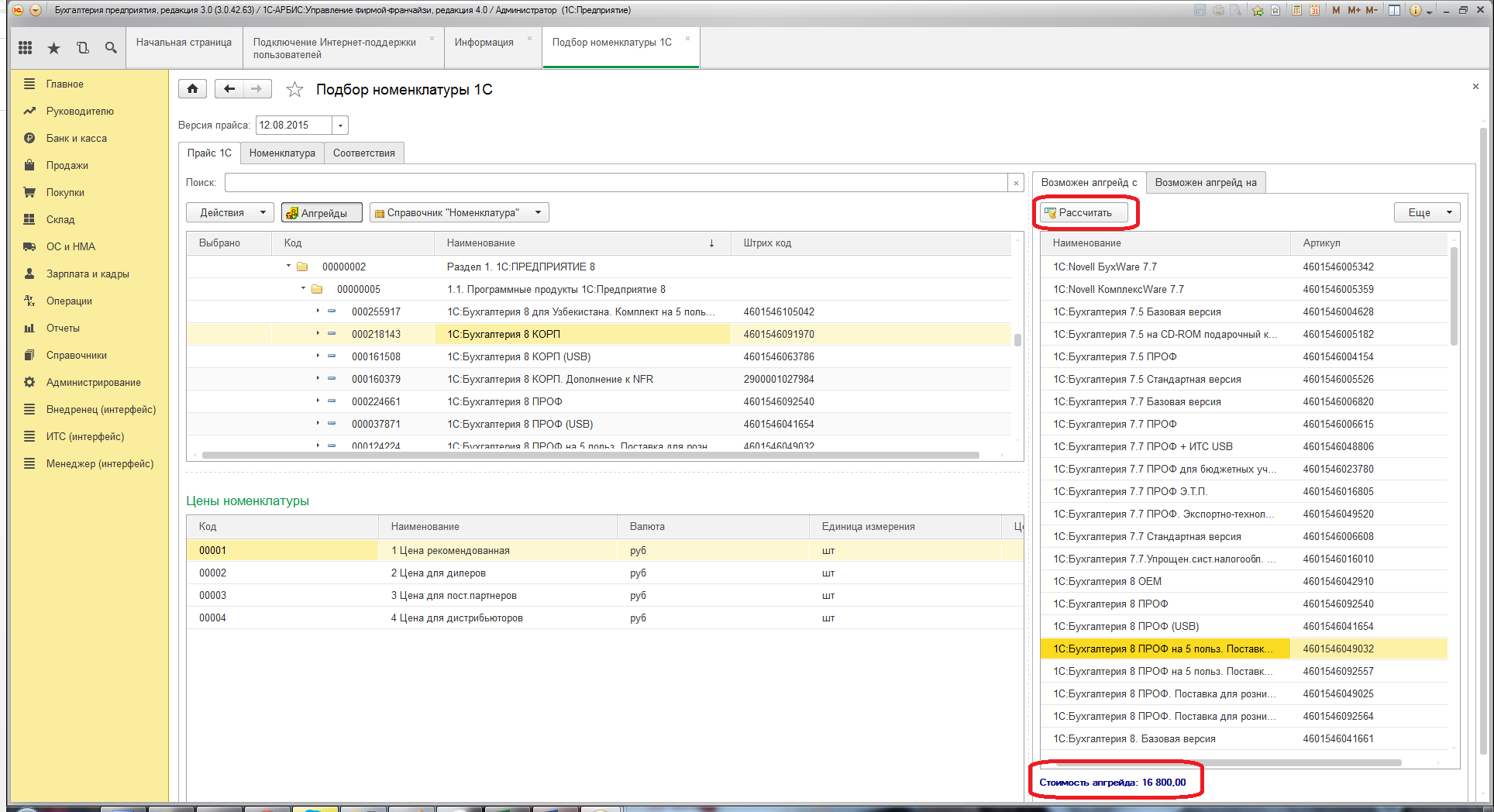Click into the Поиск search field
Screen dimensions: 1494x812
tap(616, 183)
